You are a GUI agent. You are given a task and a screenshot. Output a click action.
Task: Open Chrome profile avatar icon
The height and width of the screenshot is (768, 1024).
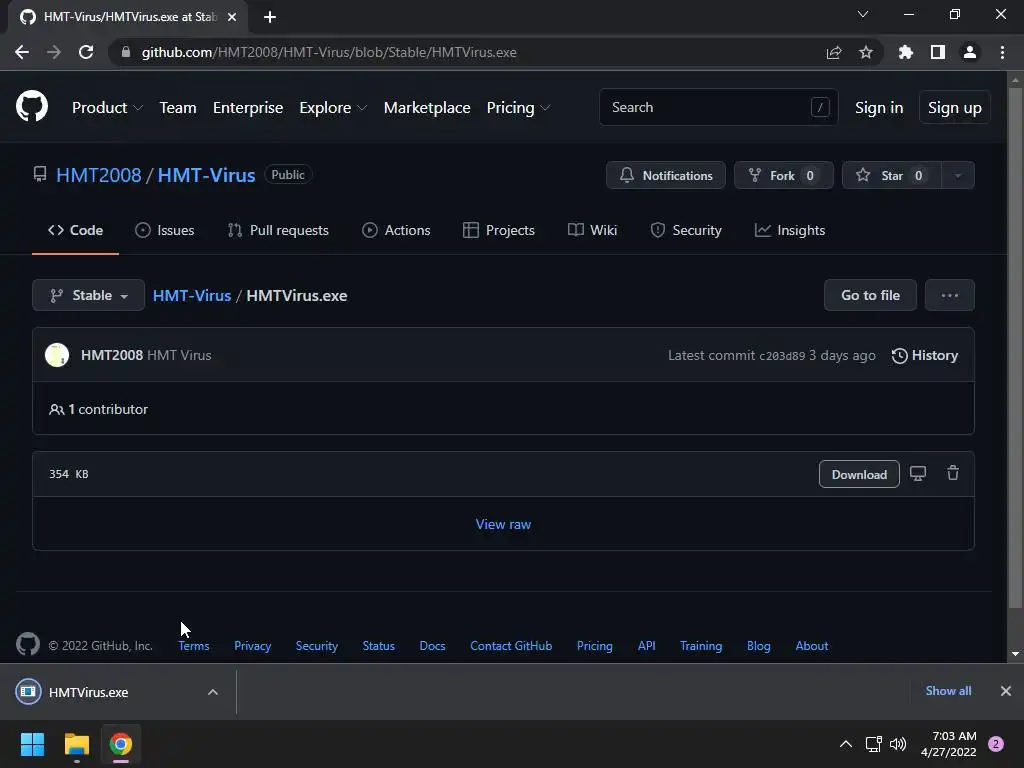point(969,52)
